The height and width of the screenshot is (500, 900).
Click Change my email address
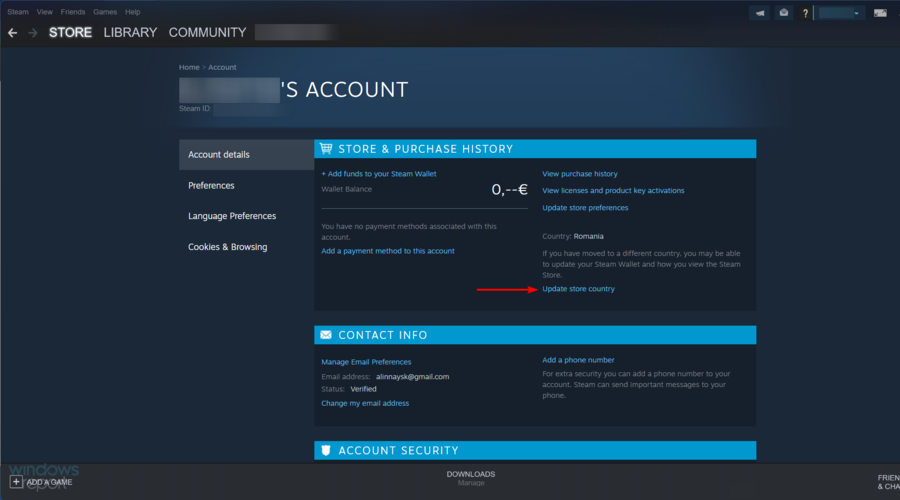pyautogui.click(x=365, y=403)
